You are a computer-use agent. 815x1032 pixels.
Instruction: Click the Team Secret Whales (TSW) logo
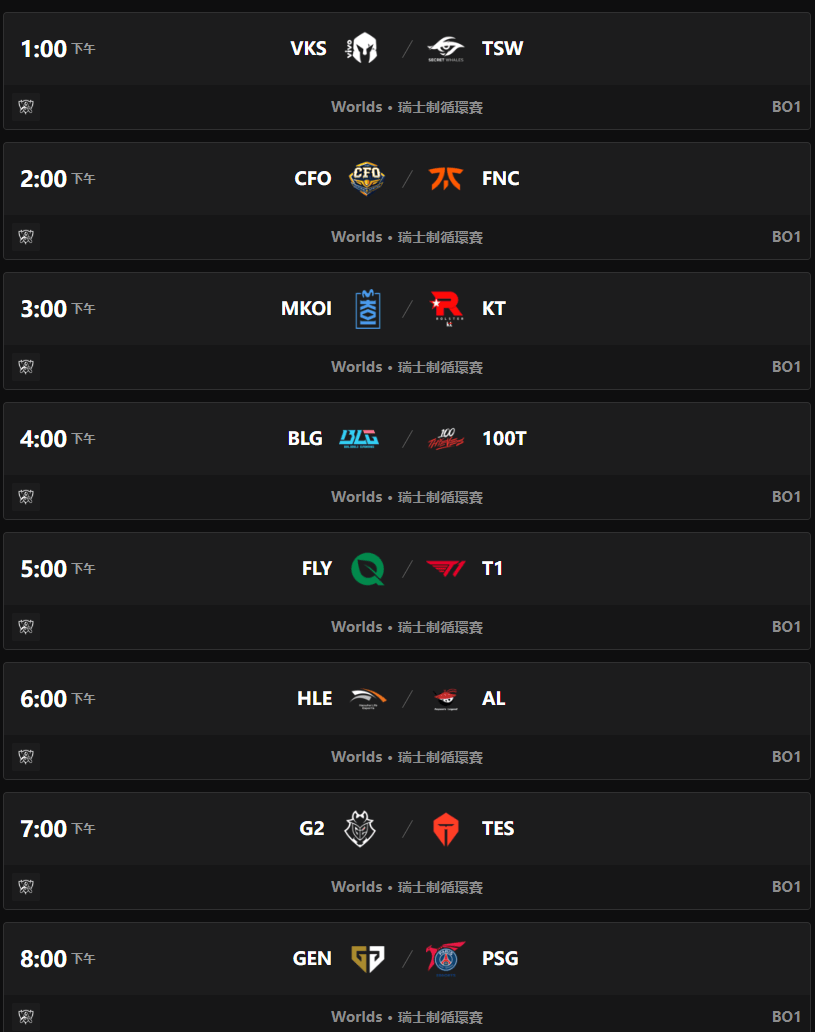446,49
